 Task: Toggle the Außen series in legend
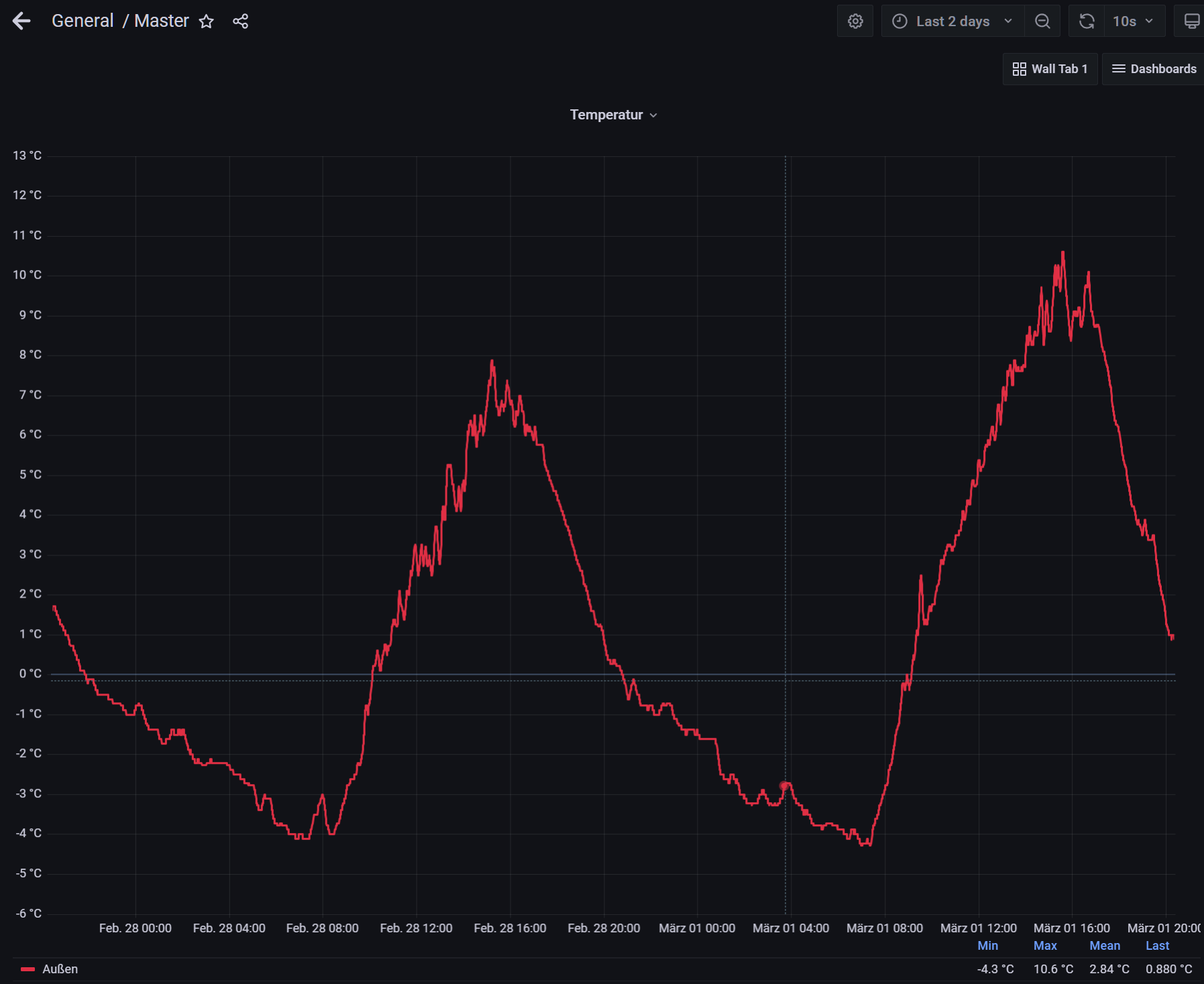(60, 969)
